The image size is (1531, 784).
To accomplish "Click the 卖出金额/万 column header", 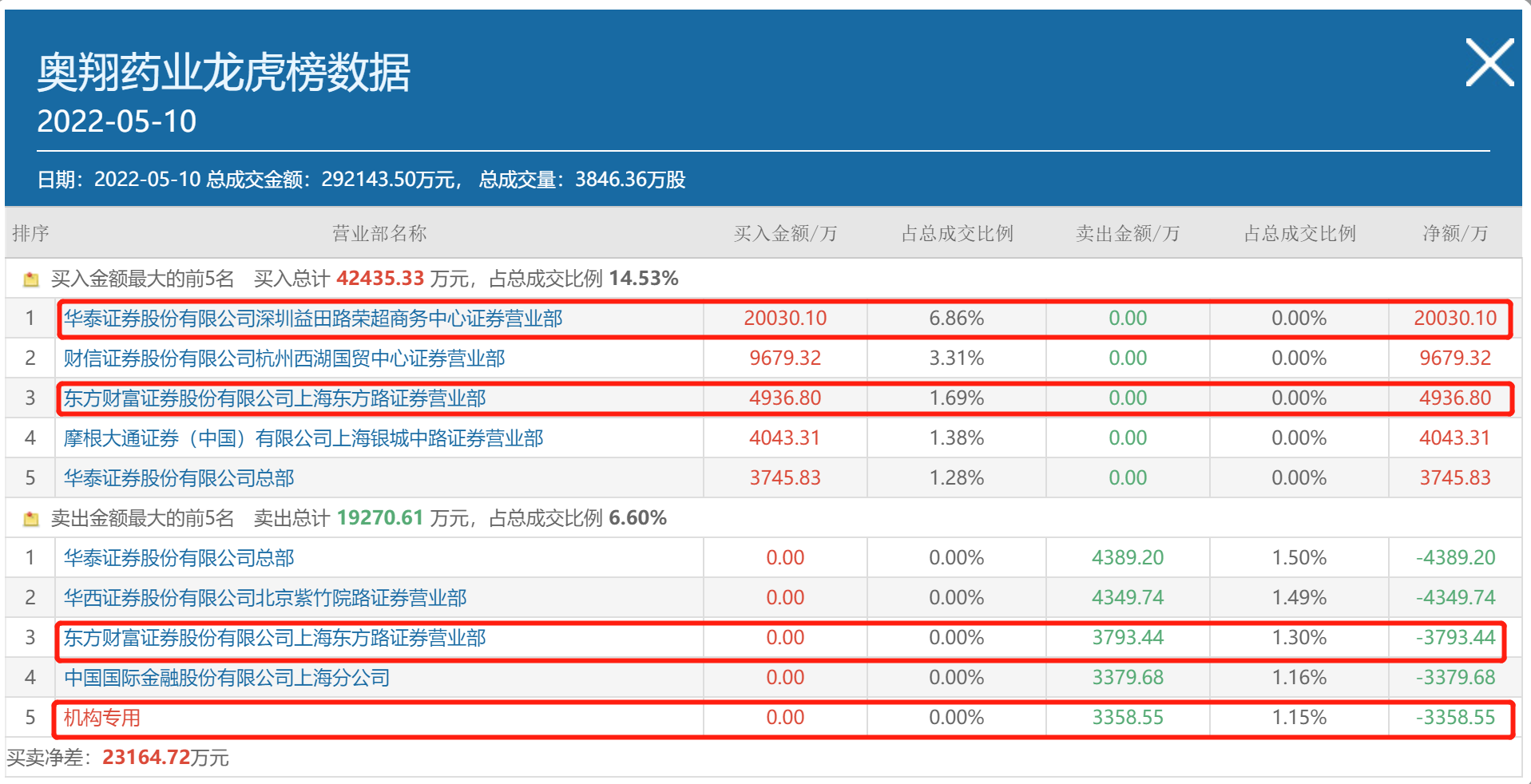I will 1128,233.
